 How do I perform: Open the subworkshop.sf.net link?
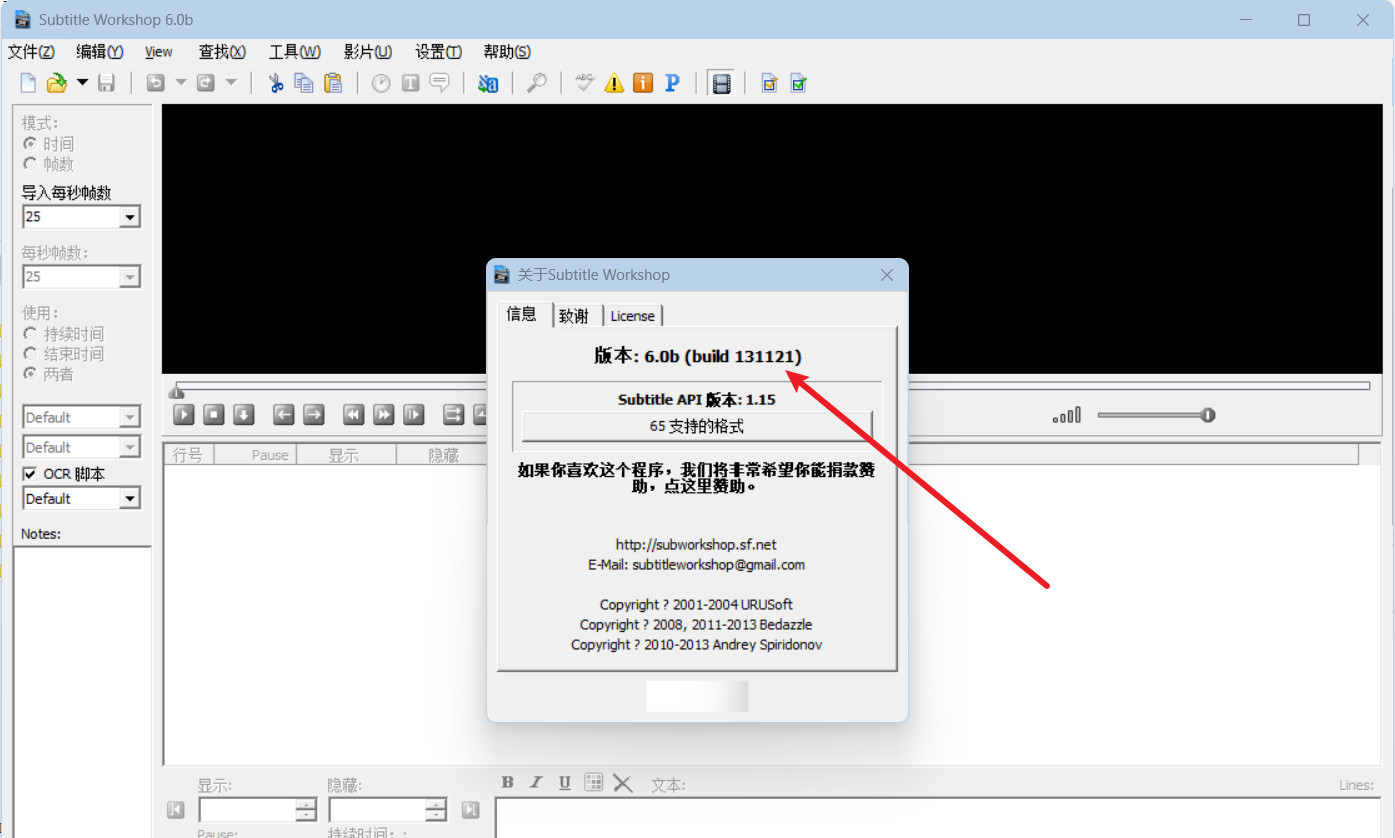click(x=696, y=545)
